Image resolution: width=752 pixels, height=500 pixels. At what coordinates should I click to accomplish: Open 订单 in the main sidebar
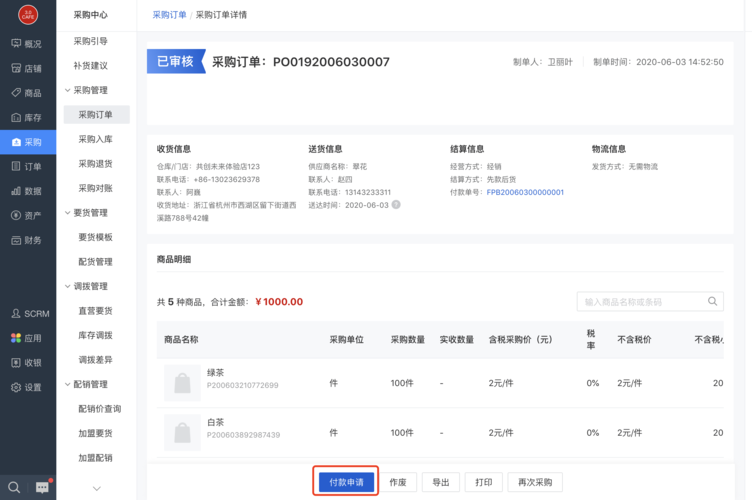click(27, 166)
